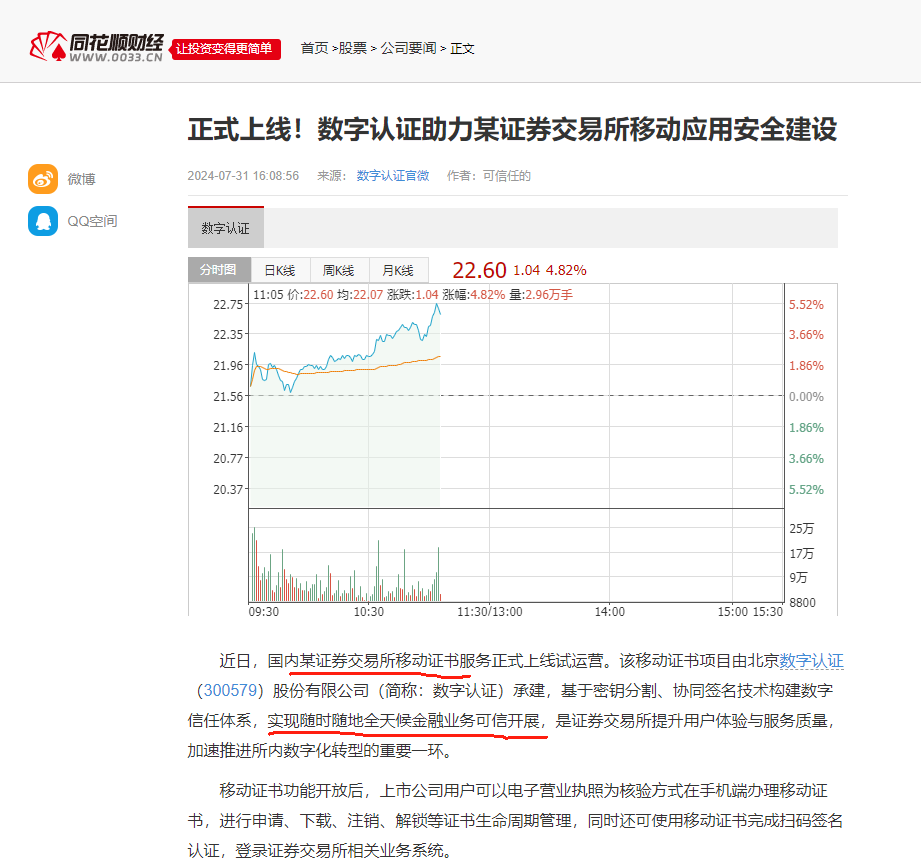Viewport: 921px width, 862px height.
Task: Click the article headline 正式上线
Action: point(512,129)
